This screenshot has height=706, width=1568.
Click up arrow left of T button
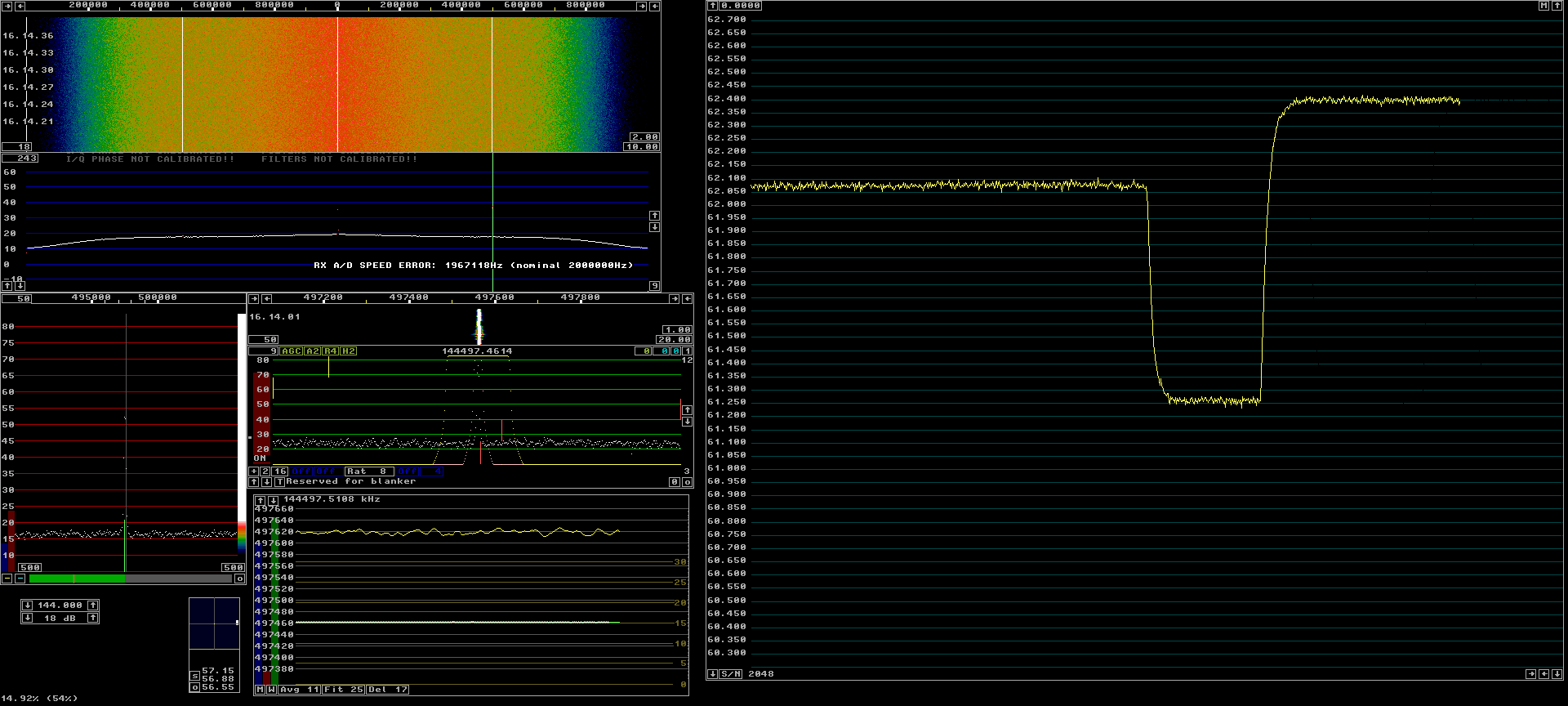click(x=254, y=482)
